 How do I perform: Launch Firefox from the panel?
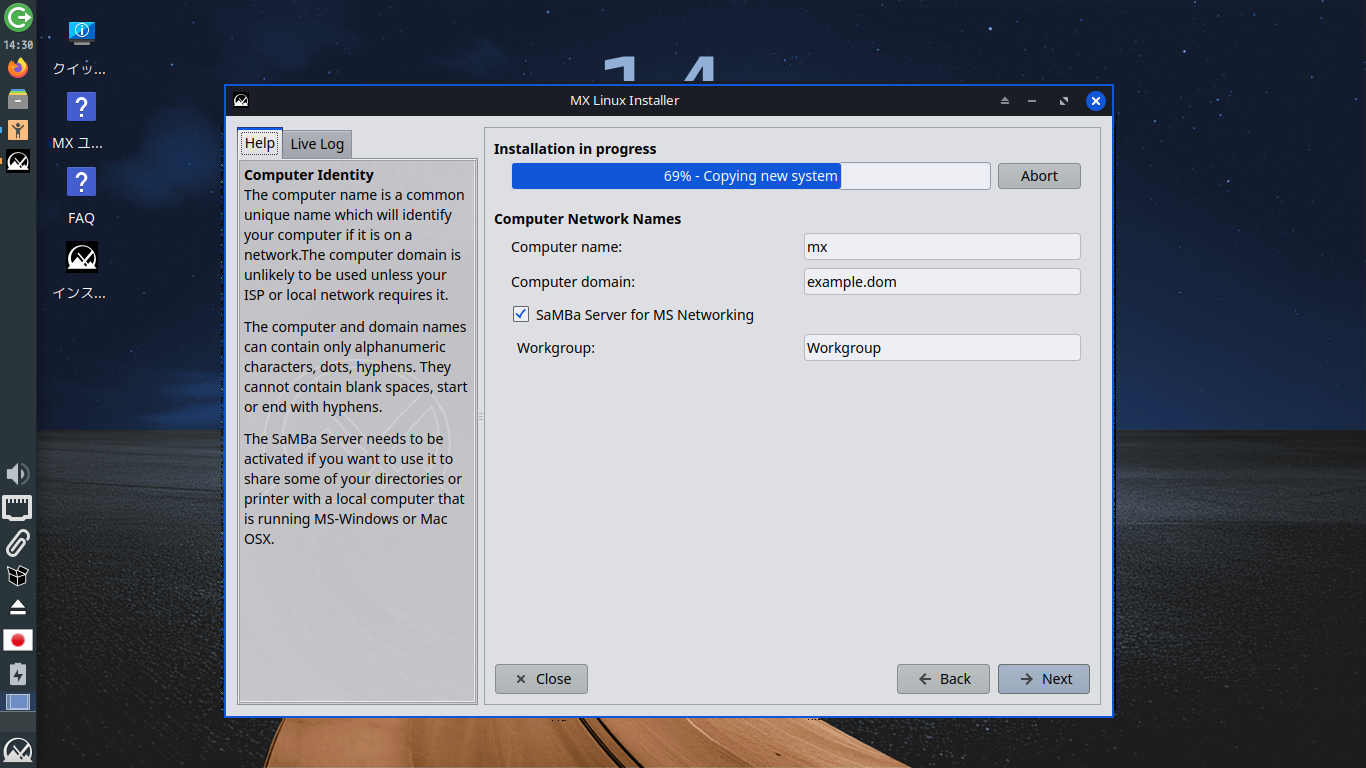[18, 68]
